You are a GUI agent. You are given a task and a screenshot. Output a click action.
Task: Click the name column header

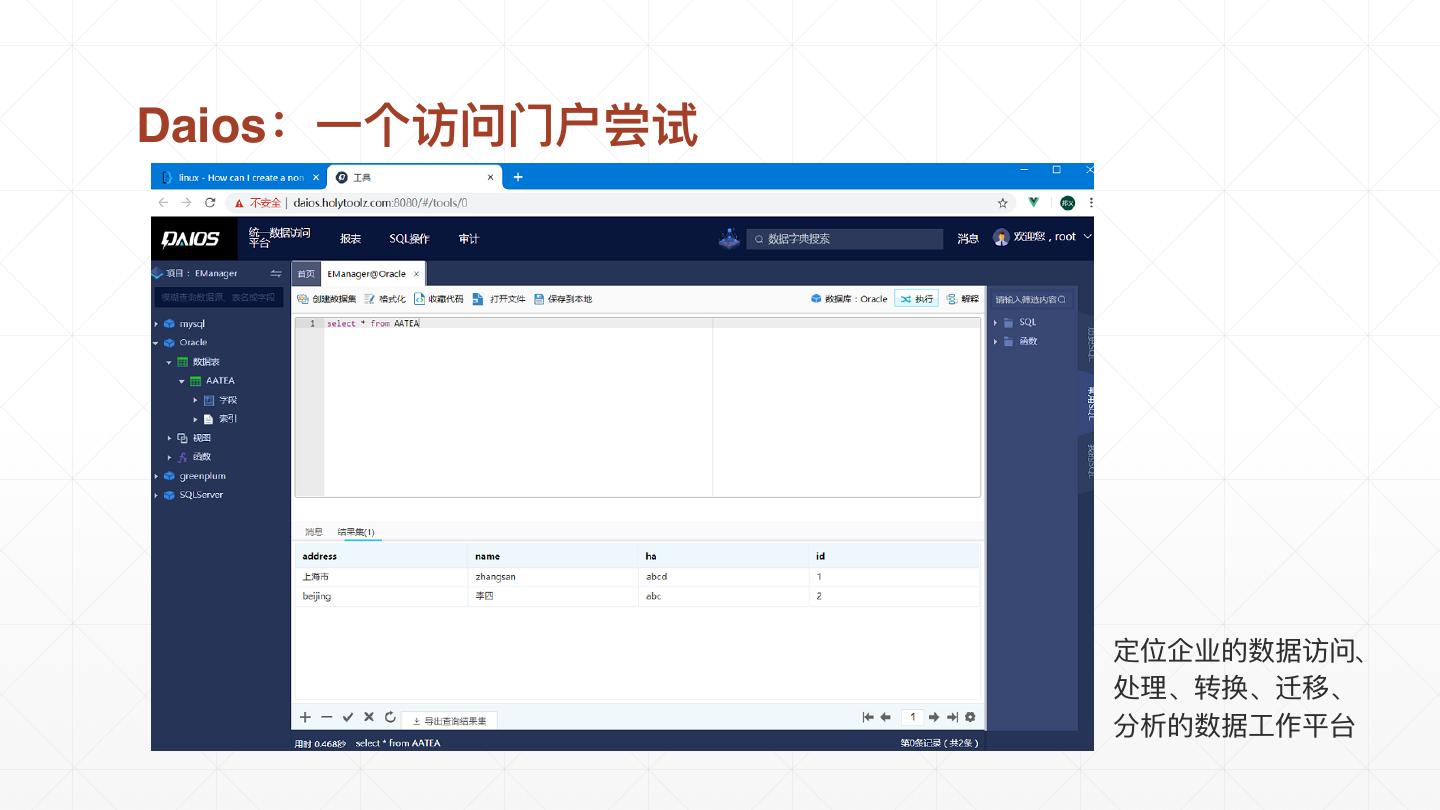coord(553,556)
